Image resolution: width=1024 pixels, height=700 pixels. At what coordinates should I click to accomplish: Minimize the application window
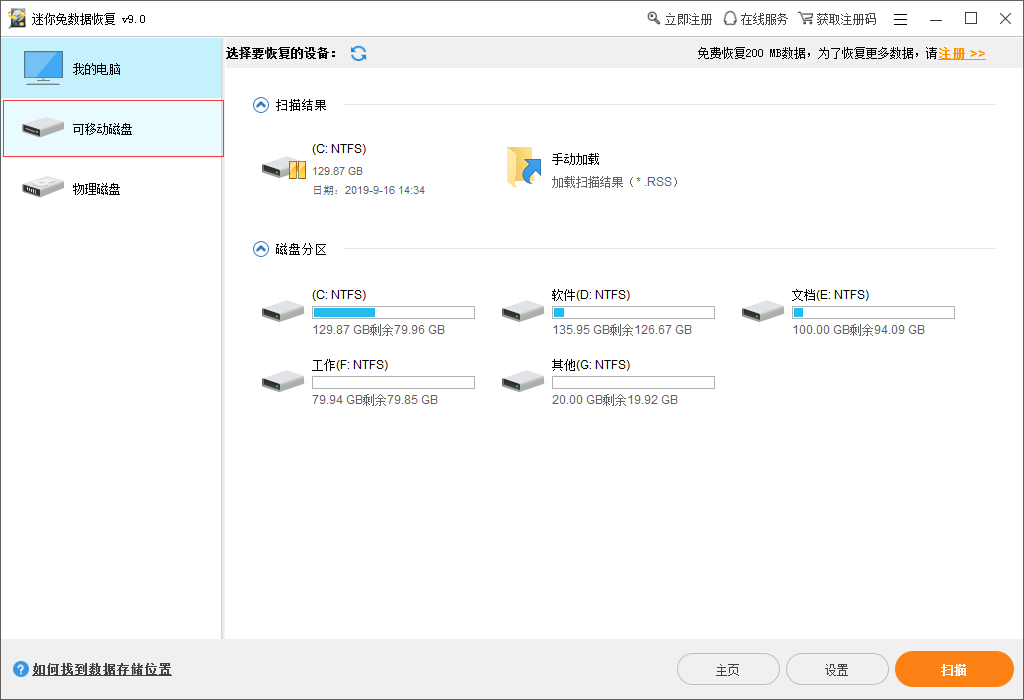point(936,20)
